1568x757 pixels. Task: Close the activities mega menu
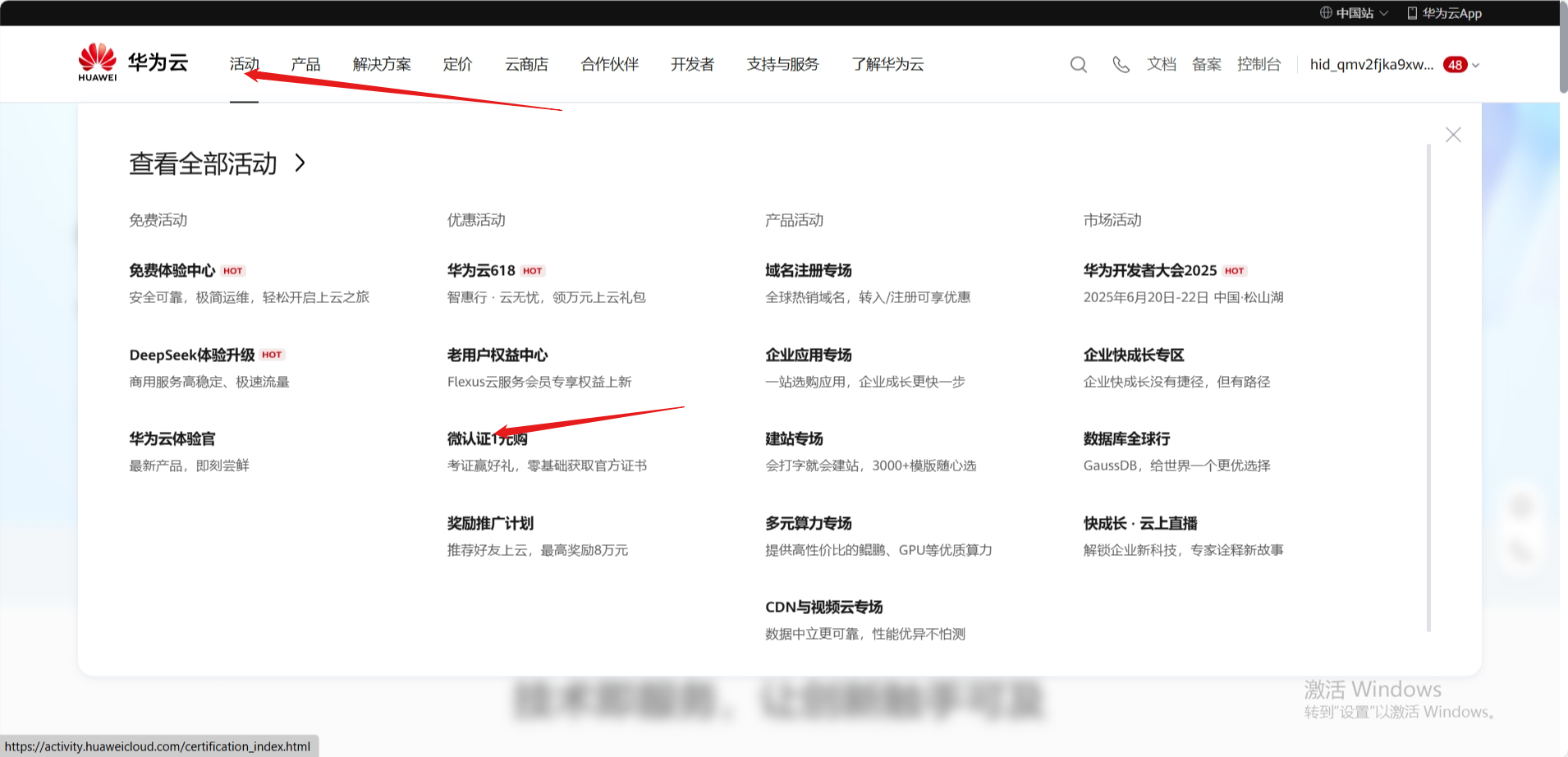1453,135
